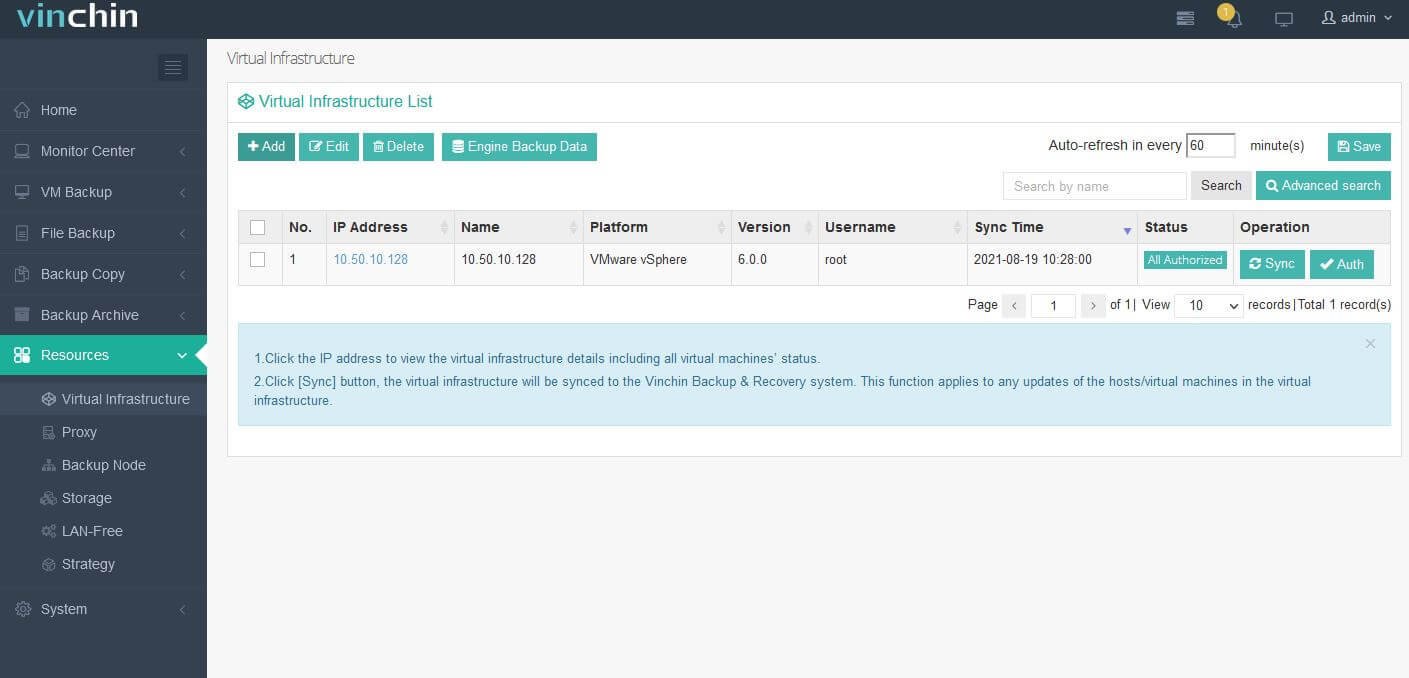Go to next page arrow

click(x=1093, y=305)
